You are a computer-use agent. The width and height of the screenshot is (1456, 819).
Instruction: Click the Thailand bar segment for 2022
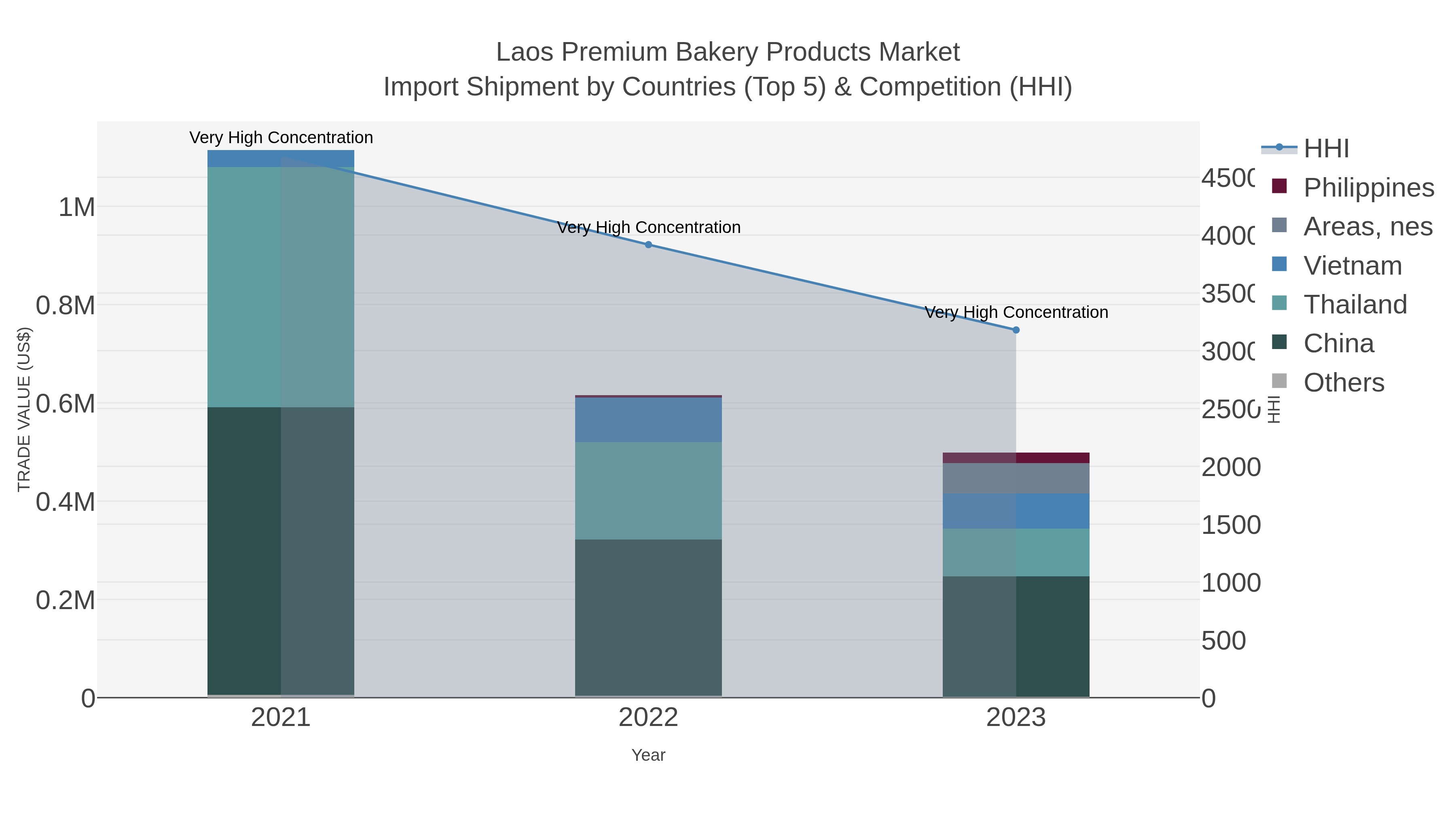[x=648, y=491]
